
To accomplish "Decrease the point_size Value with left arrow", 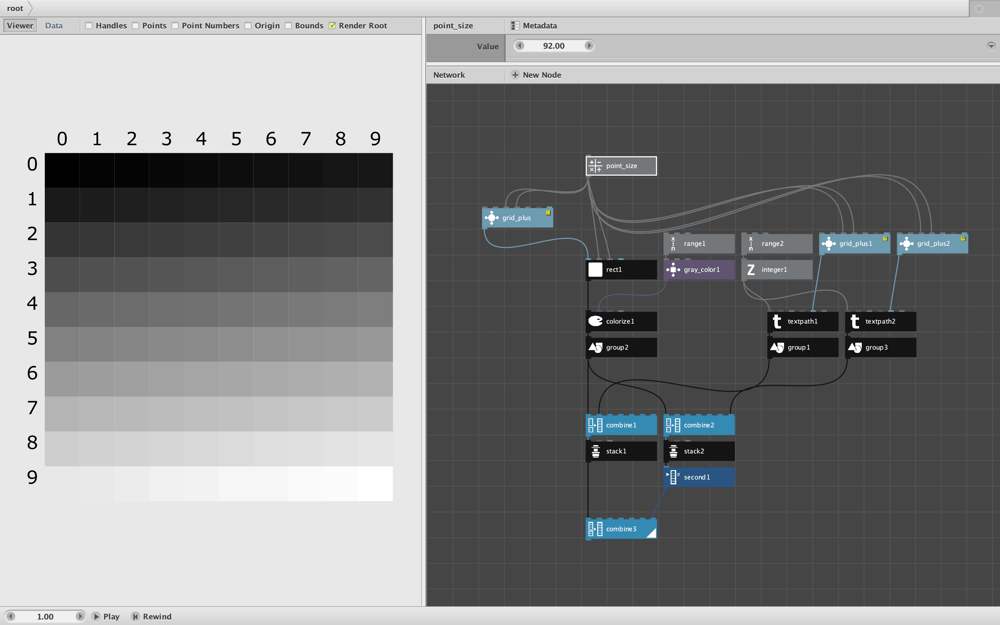I will (519, 46).
